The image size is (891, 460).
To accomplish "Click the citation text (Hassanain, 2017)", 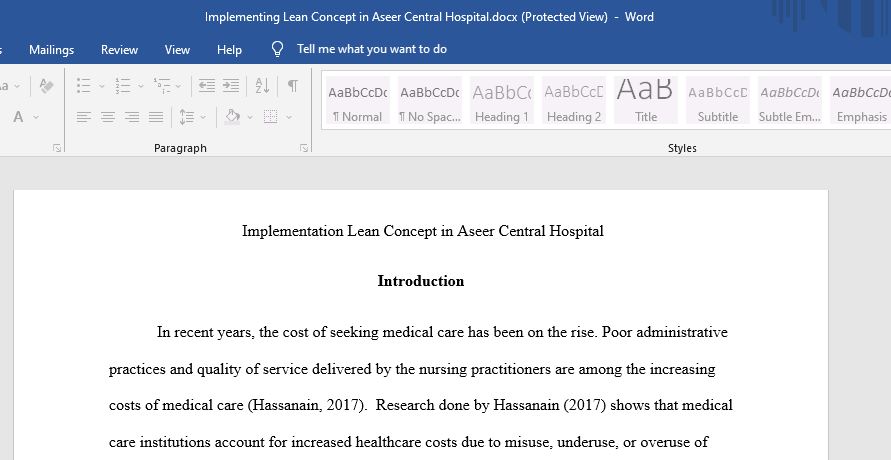I will point(307,405).
